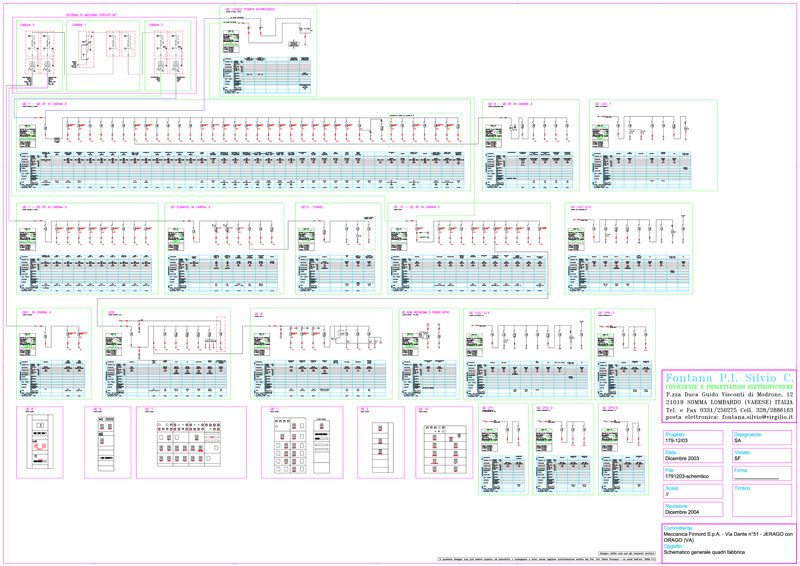Select the designer initials 'SA'
Image resolution: width=800 pixels, height=566 pixels.
pos(737,440)
